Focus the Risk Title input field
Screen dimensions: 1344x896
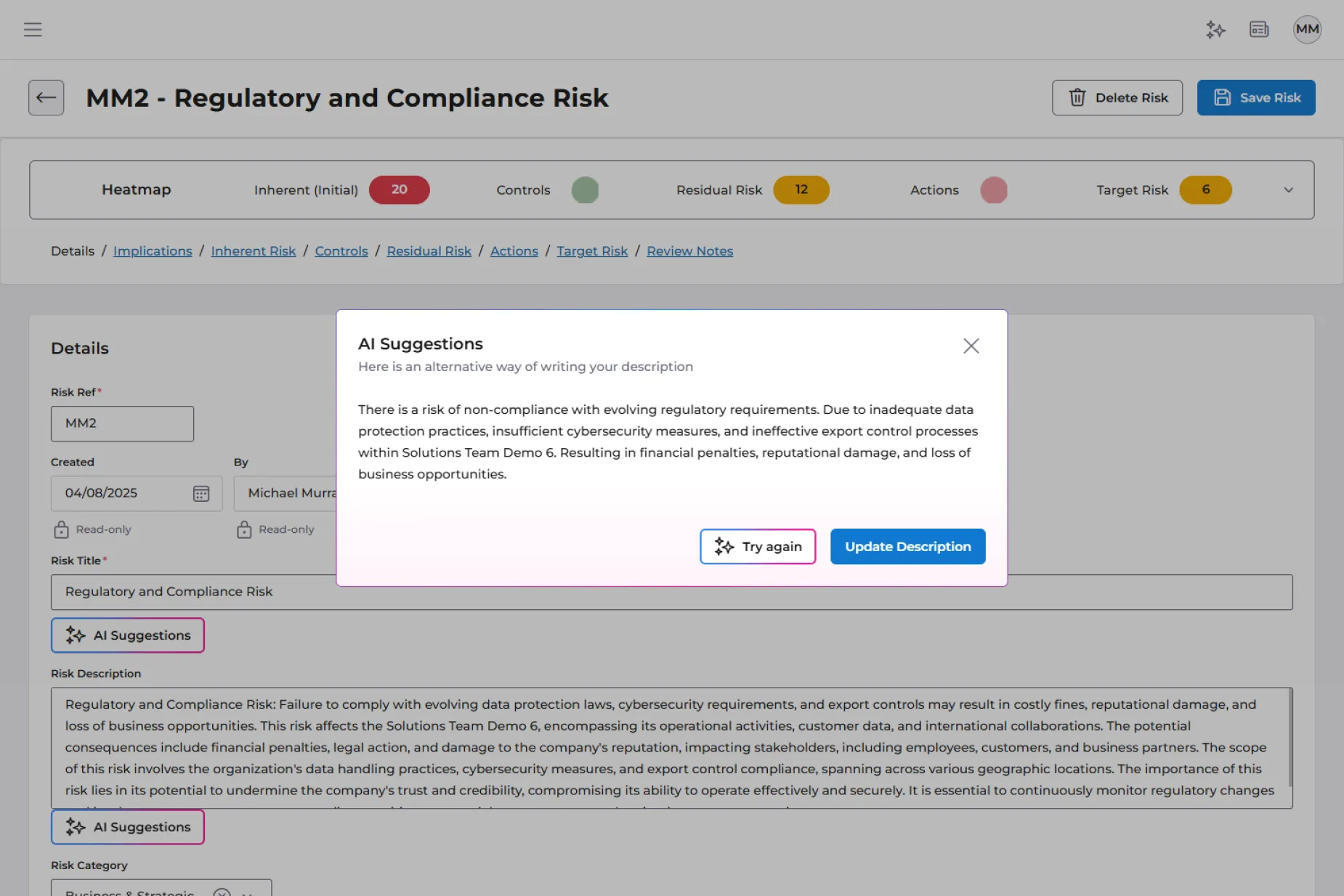(x=672, y=592)
